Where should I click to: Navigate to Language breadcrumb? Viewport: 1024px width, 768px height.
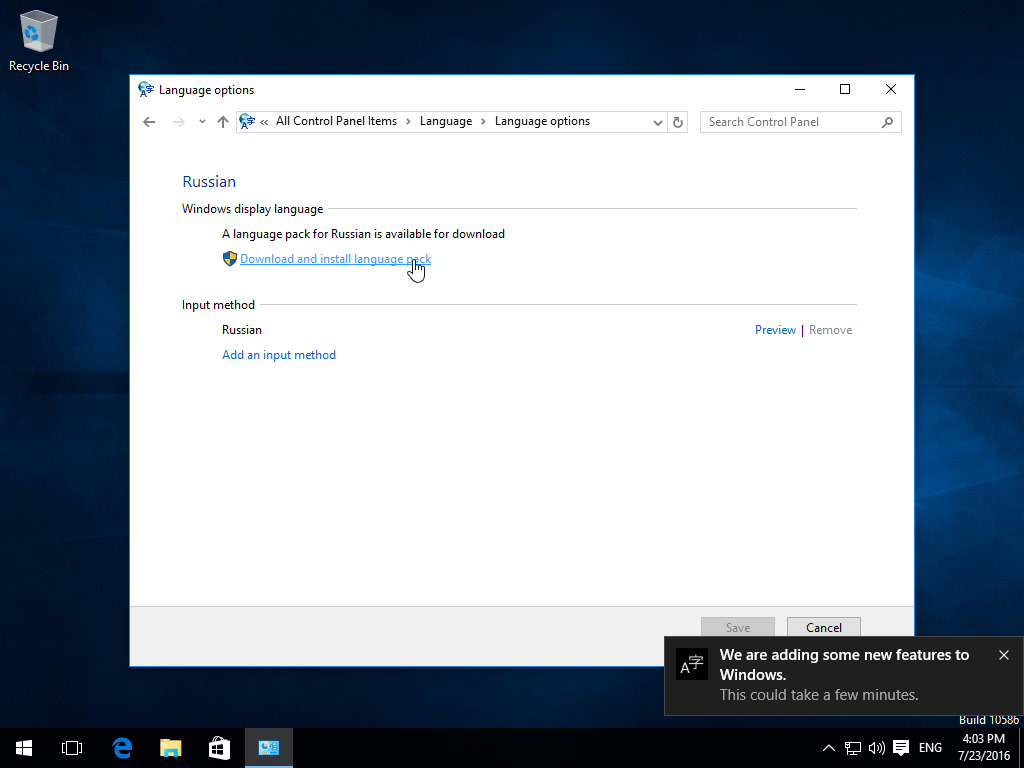(x=446, y=121)
